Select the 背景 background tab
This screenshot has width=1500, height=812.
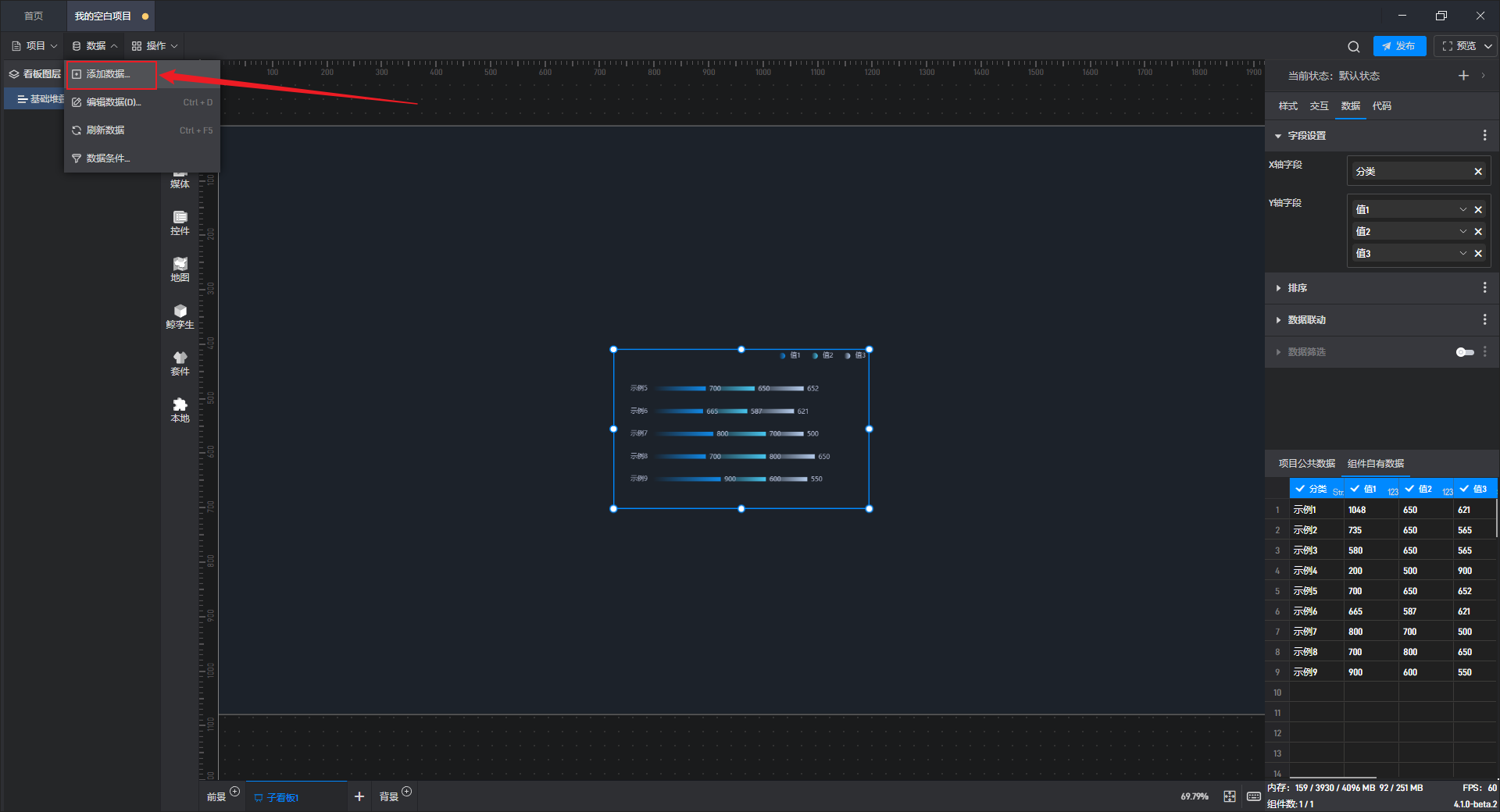tap(388, 797)
